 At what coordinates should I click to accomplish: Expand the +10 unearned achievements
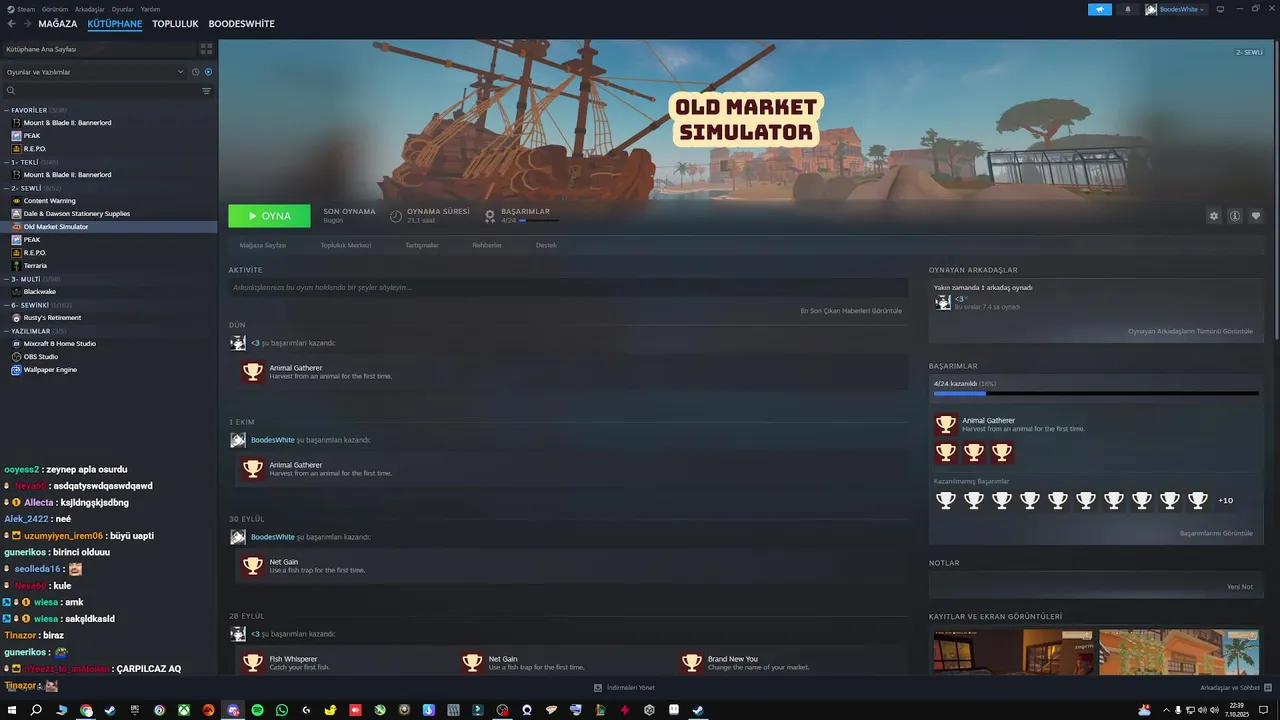pyautogui.click(x=1225, y=500)
